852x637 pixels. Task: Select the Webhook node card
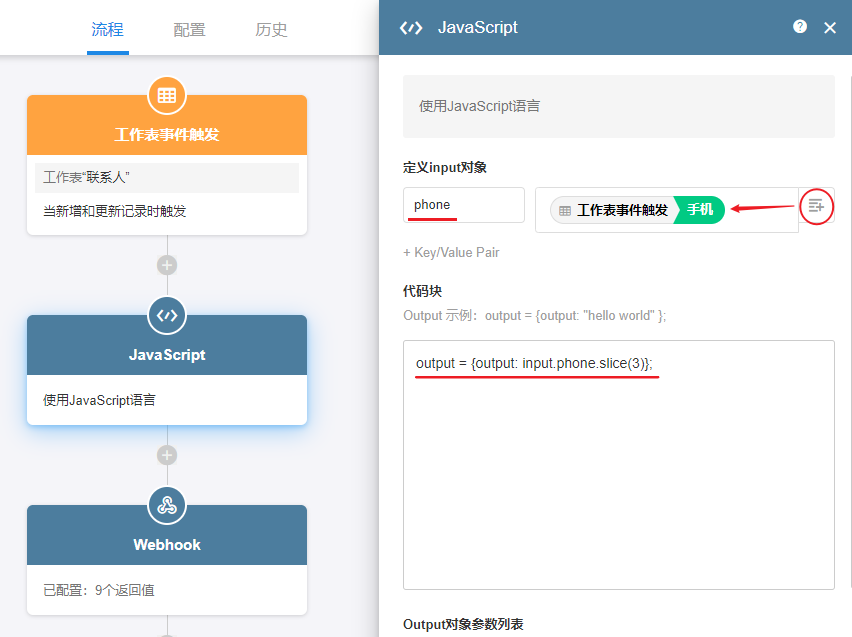167,570
